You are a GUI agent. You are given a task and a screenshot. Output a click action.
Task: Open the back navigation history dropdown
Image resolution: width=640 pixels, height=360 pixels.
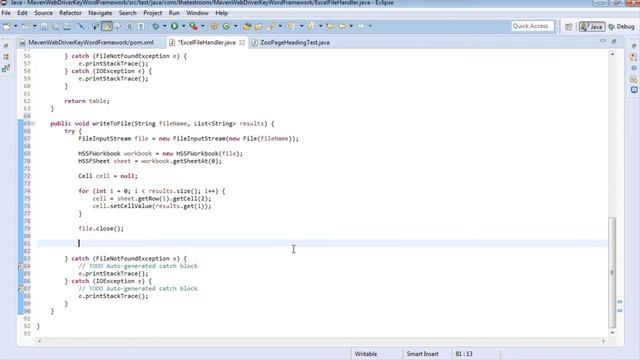351,27
